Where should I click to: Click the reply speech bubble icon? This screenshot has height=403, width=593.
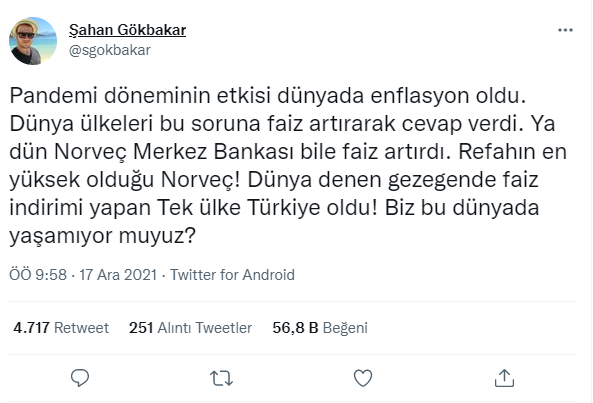(x=80, y=378)
